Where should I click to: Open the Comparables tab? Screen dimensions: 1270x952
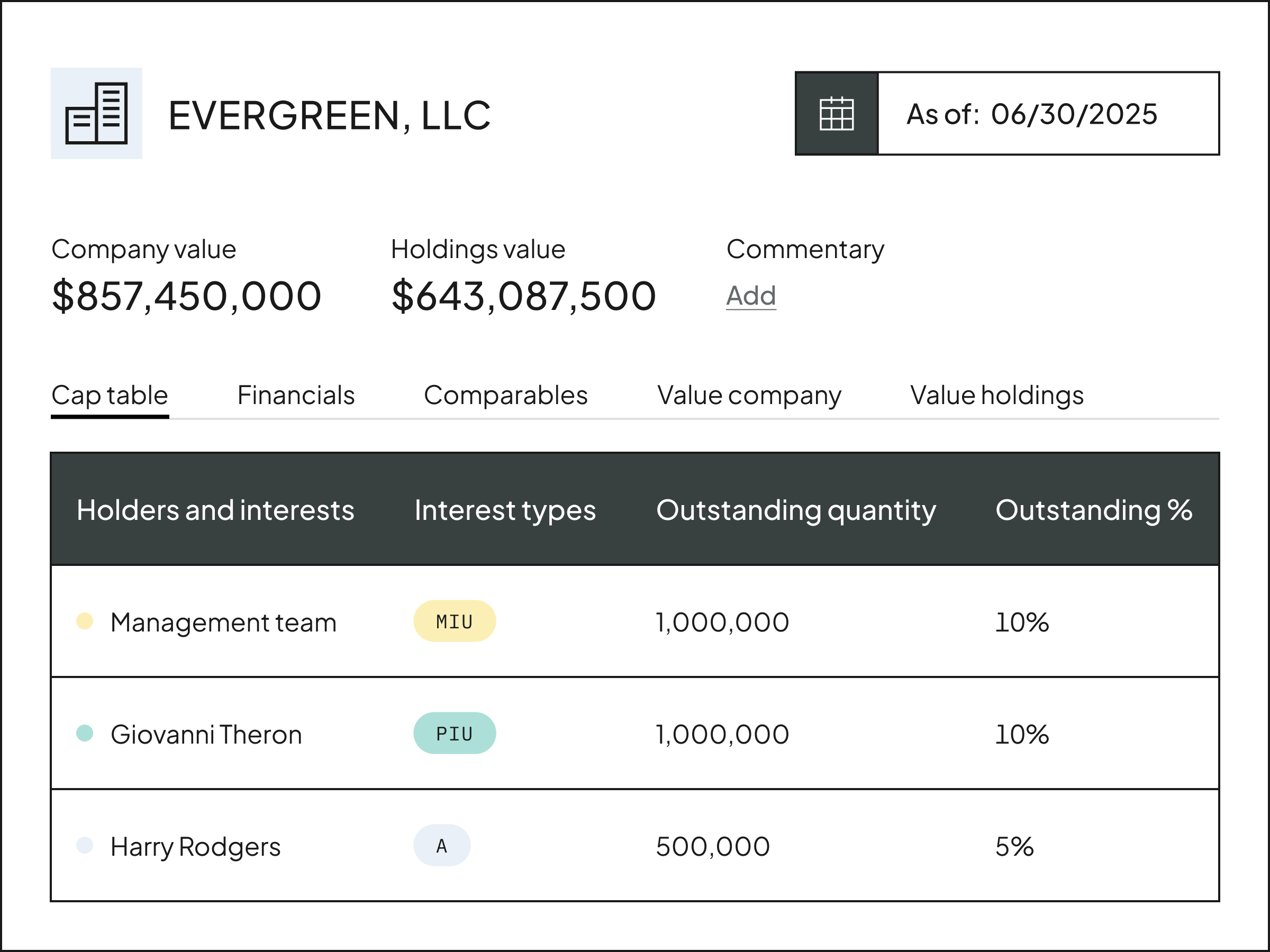coord(505,395)
